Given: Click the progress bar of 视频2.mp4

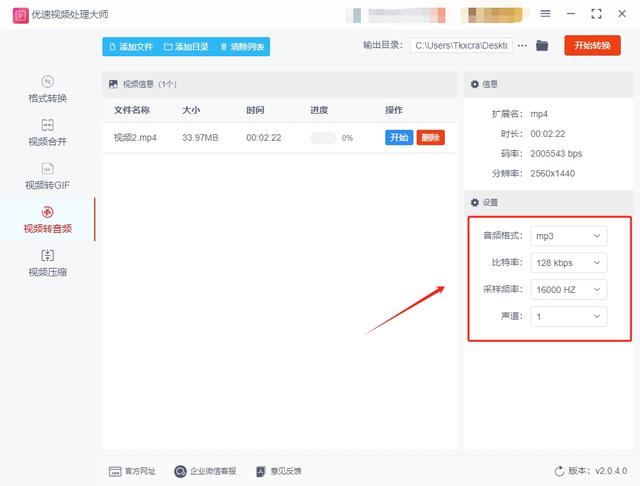Looking at the screenshot, I should coord(323,138).
